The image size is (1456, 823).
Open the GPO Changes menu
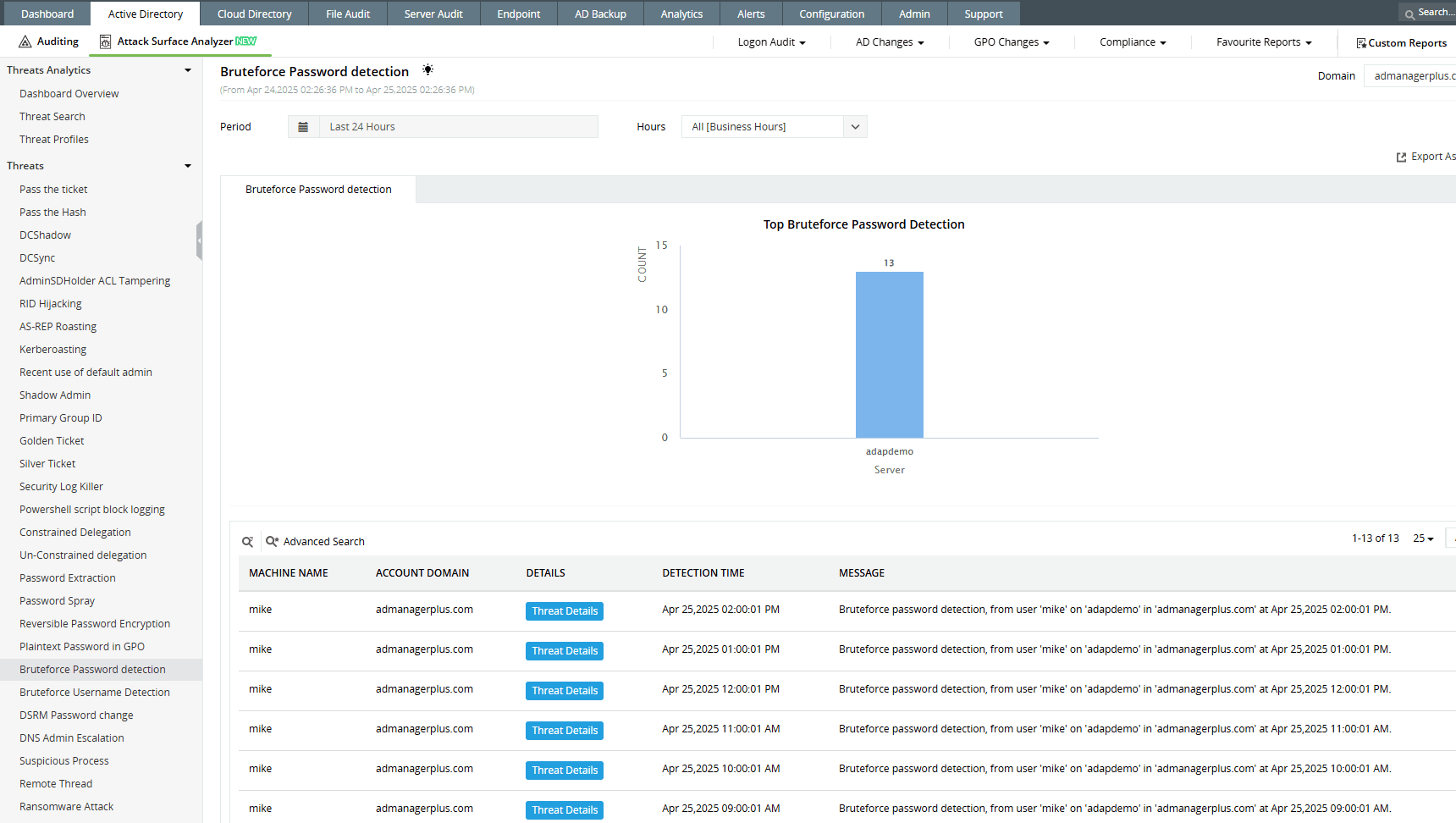coord(1010,41)
